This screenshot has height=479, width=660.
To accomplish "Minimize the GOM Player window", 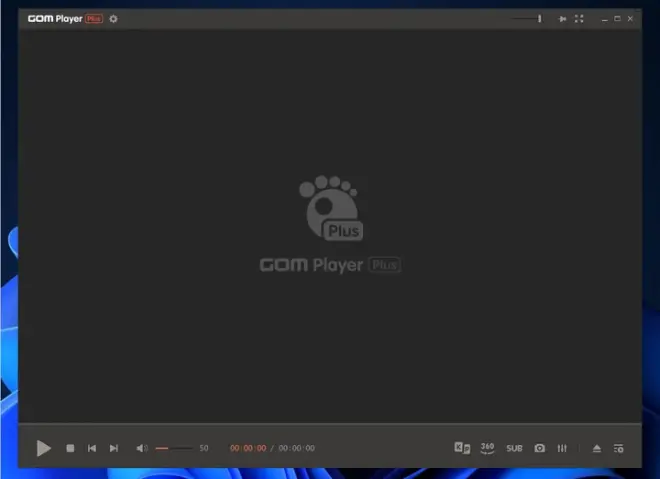I will 604,19.
